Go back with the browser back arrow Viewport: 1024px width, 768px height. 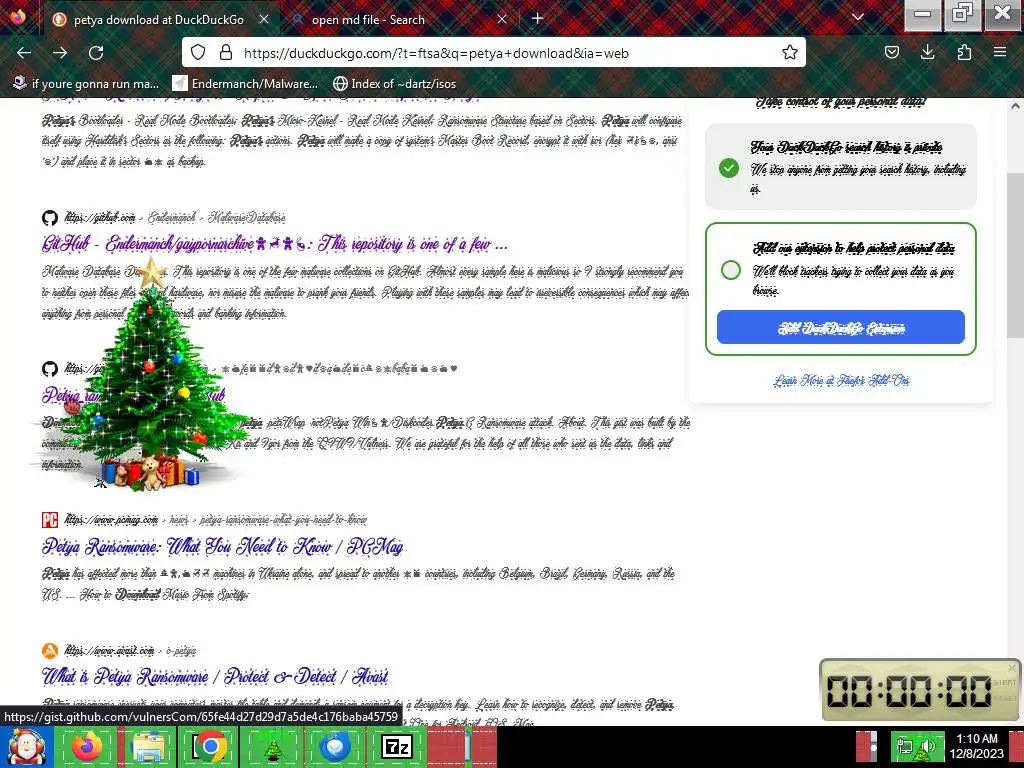click(x=24, y=53)
